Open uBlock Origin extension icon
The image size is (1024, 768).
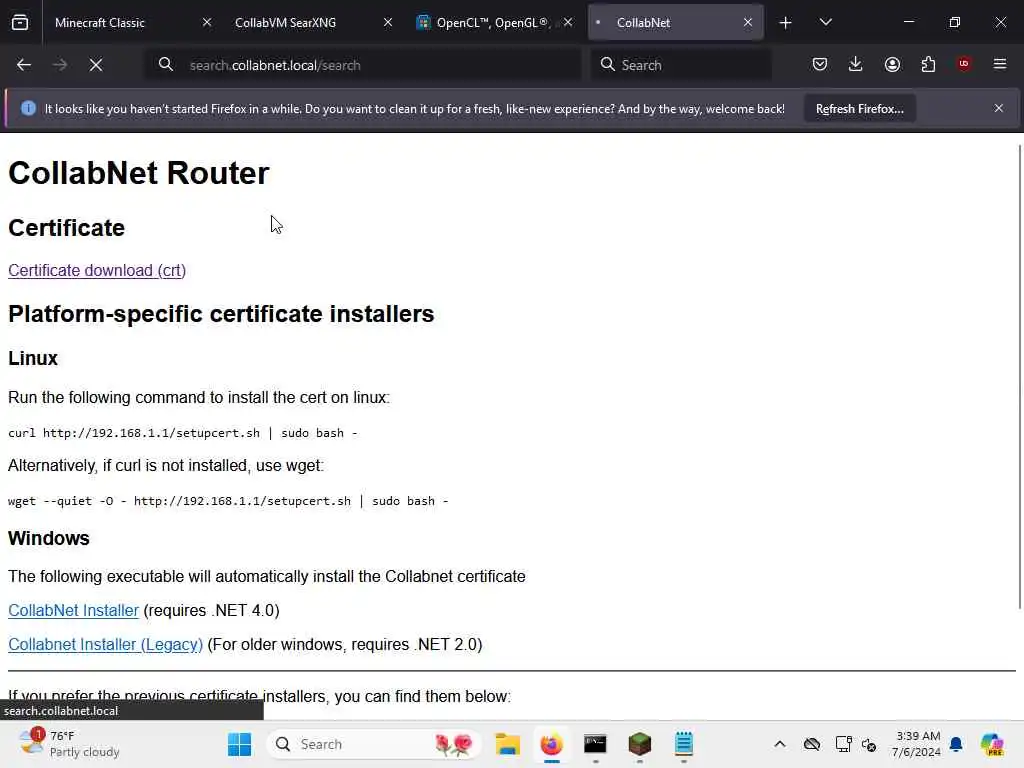point(964,64)
